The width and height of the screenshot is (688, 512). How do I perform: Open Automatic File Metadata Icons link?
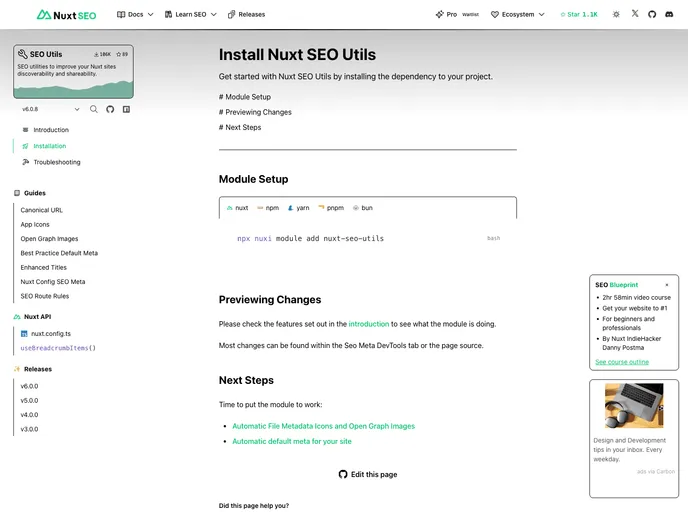(x=323, y=426)
